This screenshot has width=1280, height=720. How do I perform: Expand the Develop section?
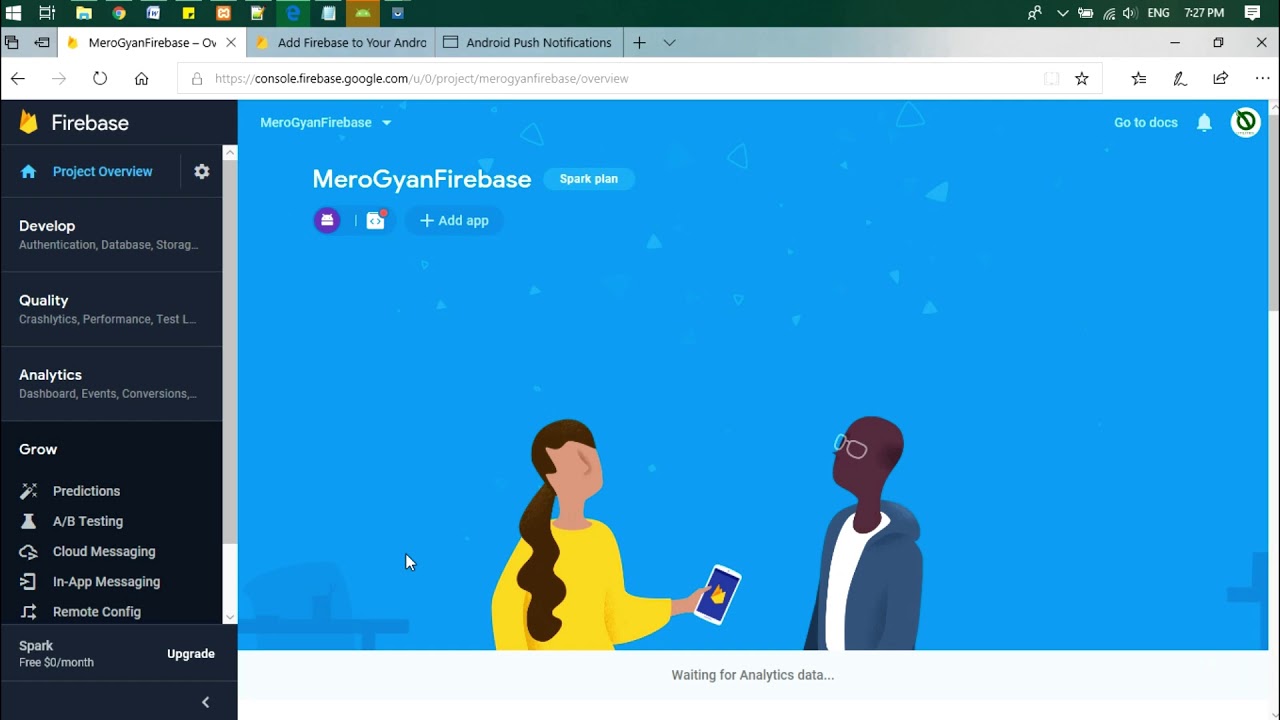point(111,234)
